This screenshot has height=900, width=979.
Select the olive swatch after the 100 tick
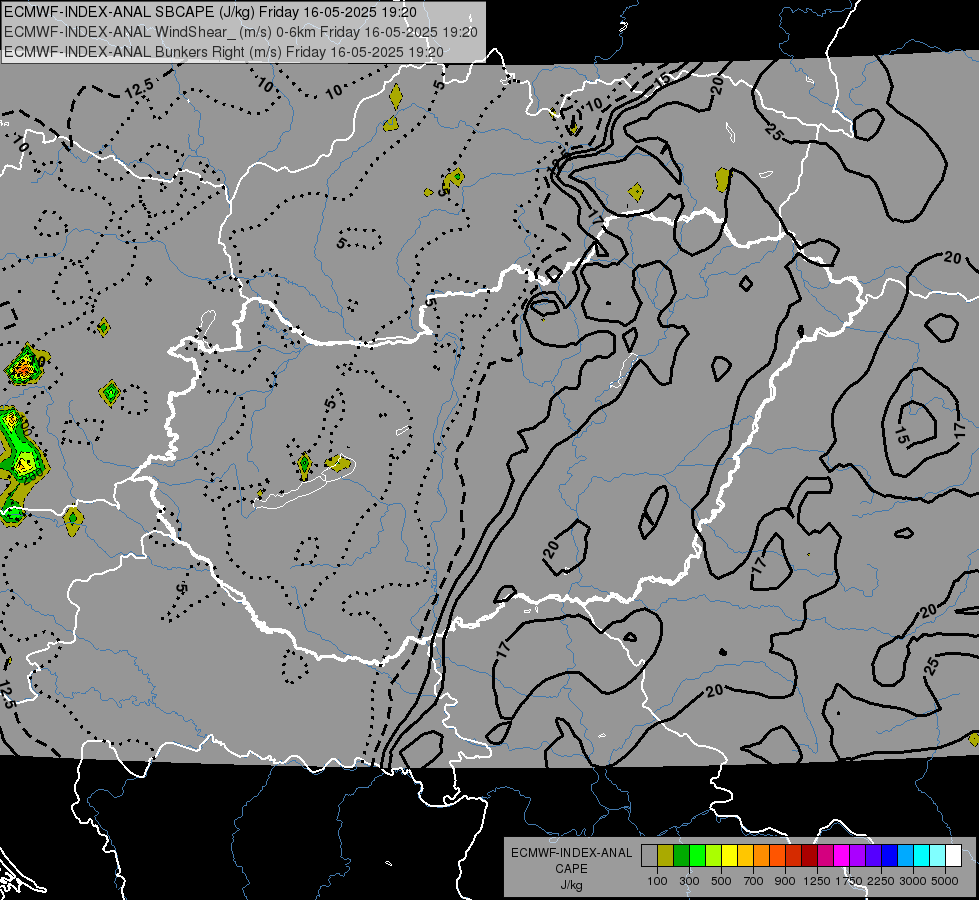666,856
